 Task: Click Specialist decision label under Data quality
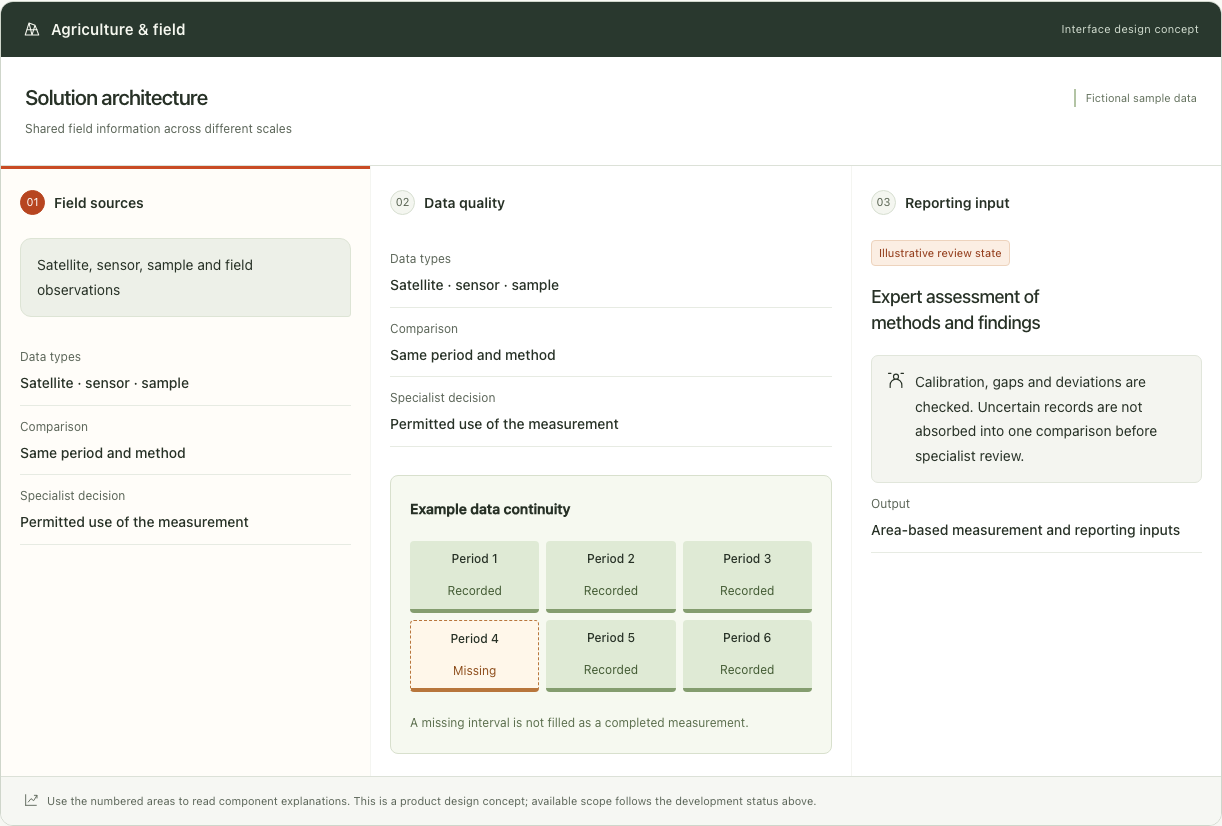(442, 398)
